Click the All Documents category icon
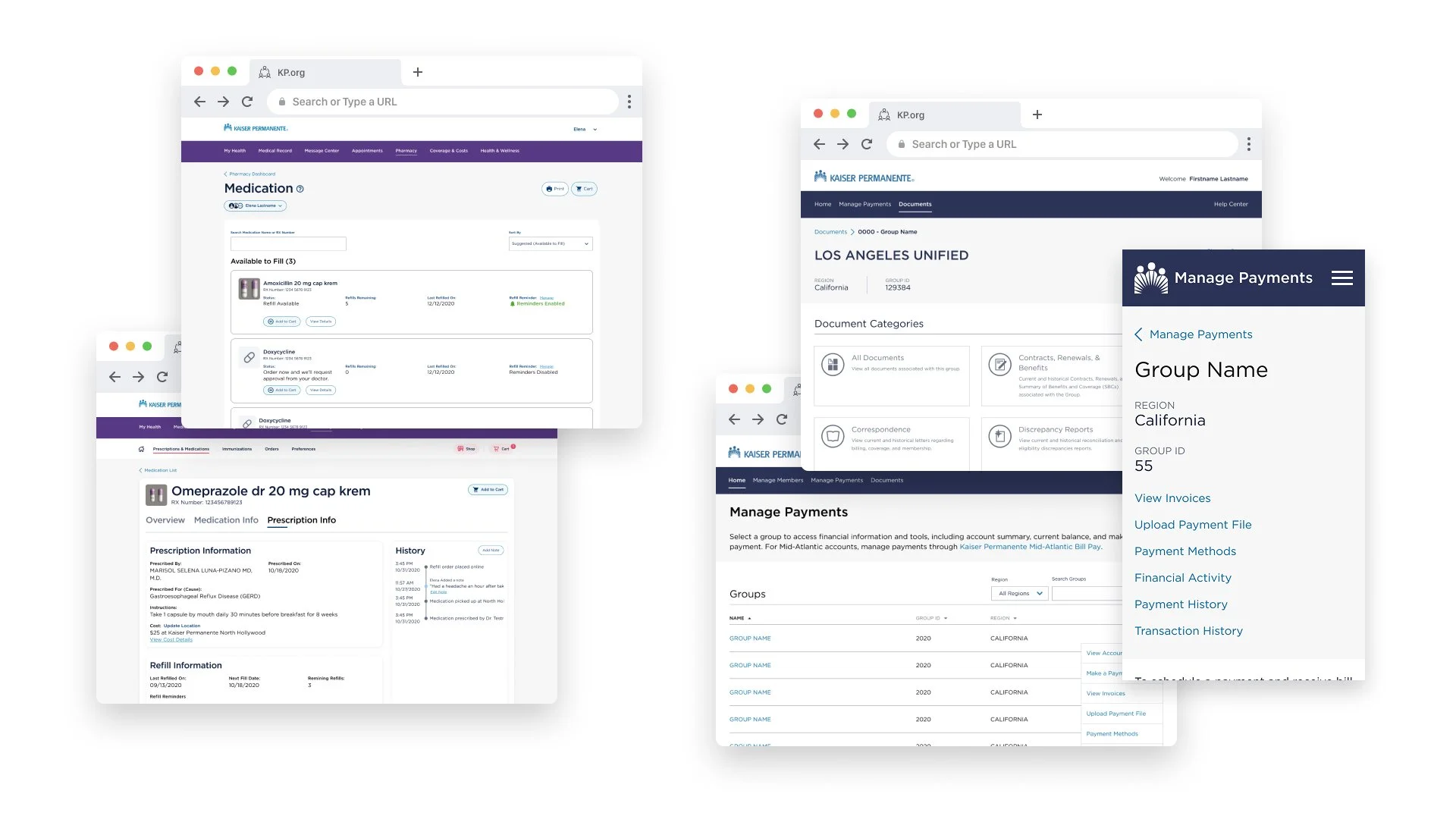Screen dimensions: 1456x819 833,365
